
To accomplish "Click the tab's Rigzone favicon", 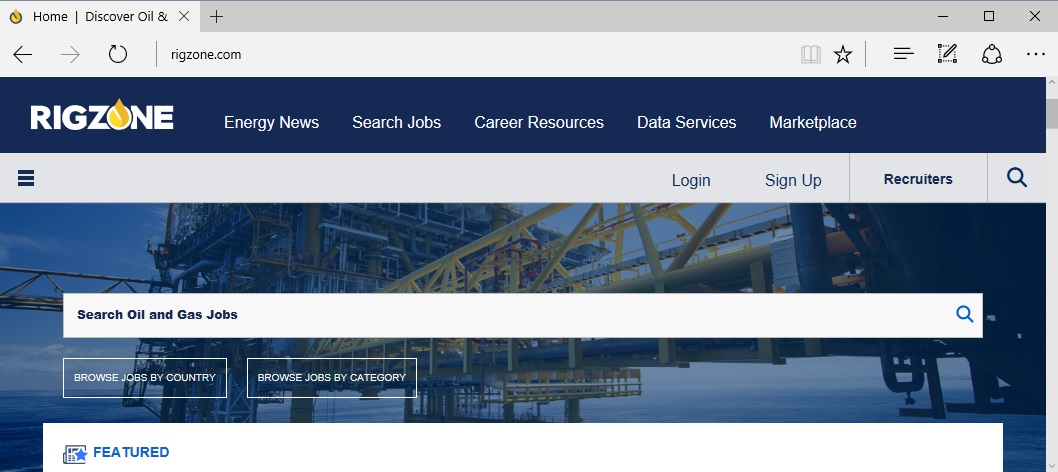I will (16, 16).
